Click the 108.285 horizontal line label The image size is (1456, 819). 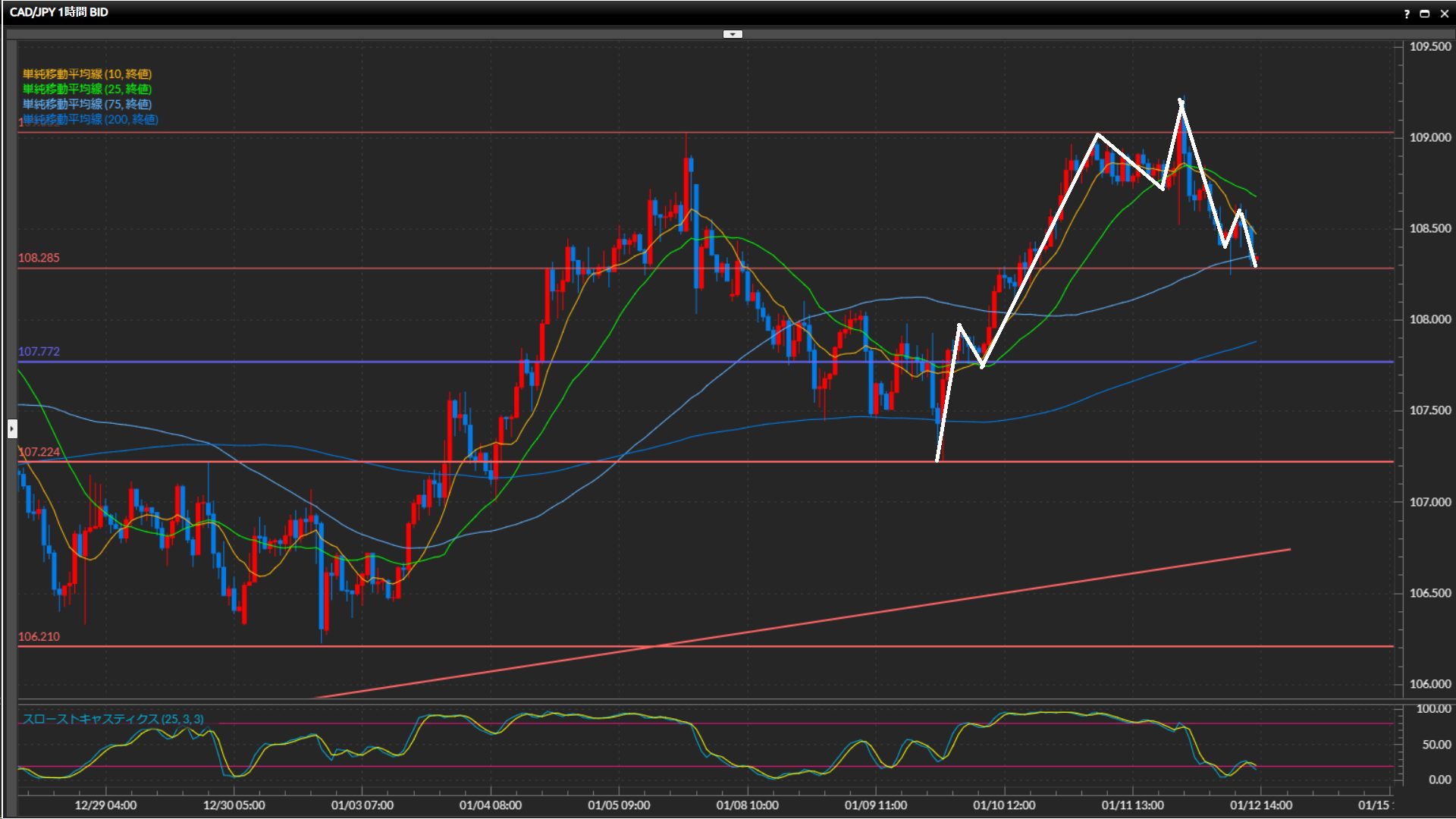[x=39, y=258]
